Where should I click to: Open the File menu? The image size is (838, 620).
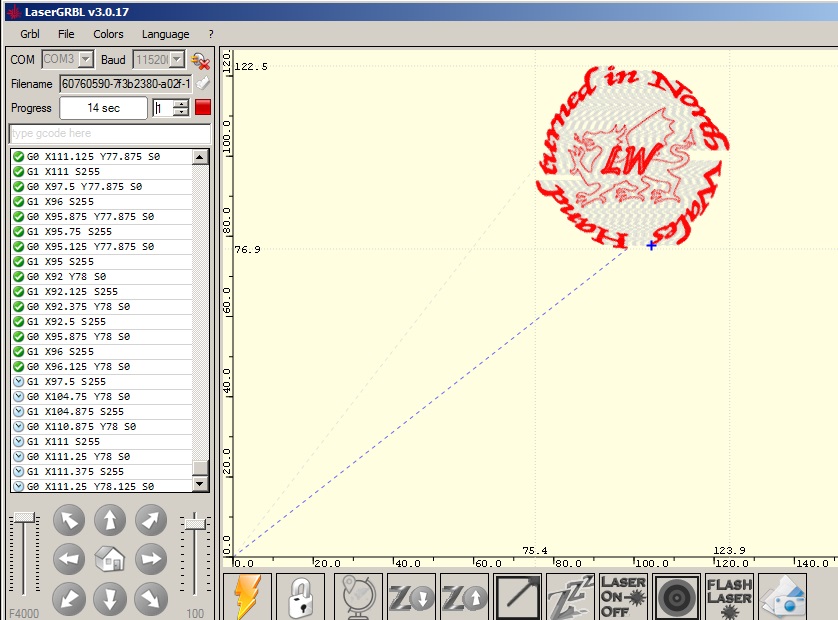click(66, 34)
